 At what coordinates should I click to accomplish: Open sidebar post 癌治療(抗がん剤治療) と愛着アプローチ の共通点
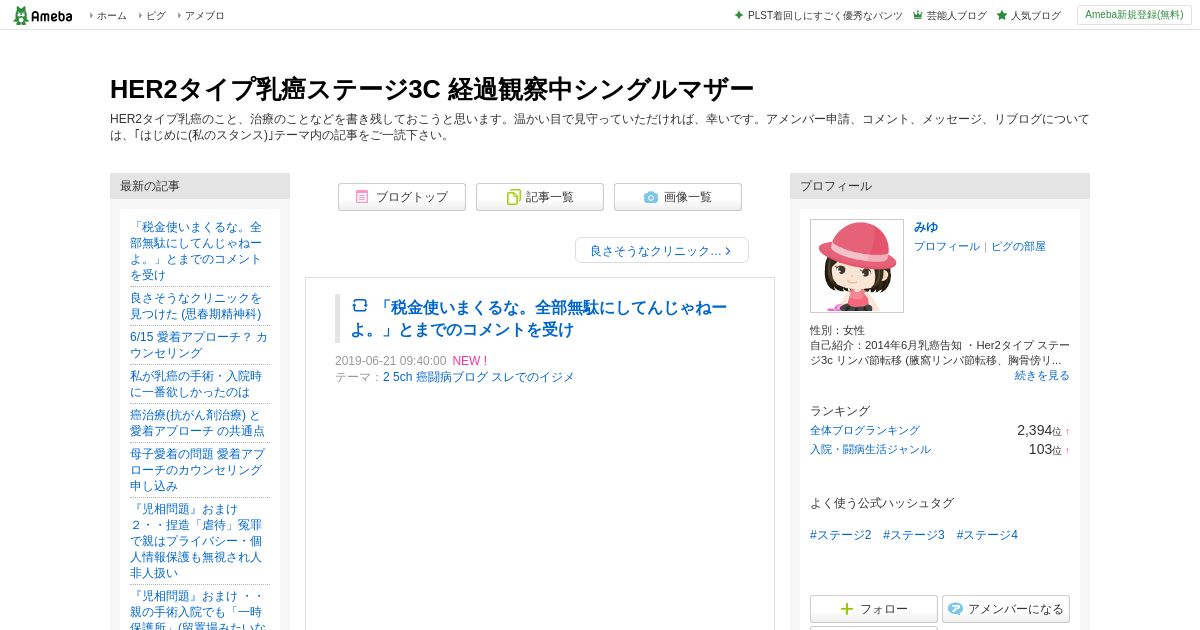click(197, 423)
